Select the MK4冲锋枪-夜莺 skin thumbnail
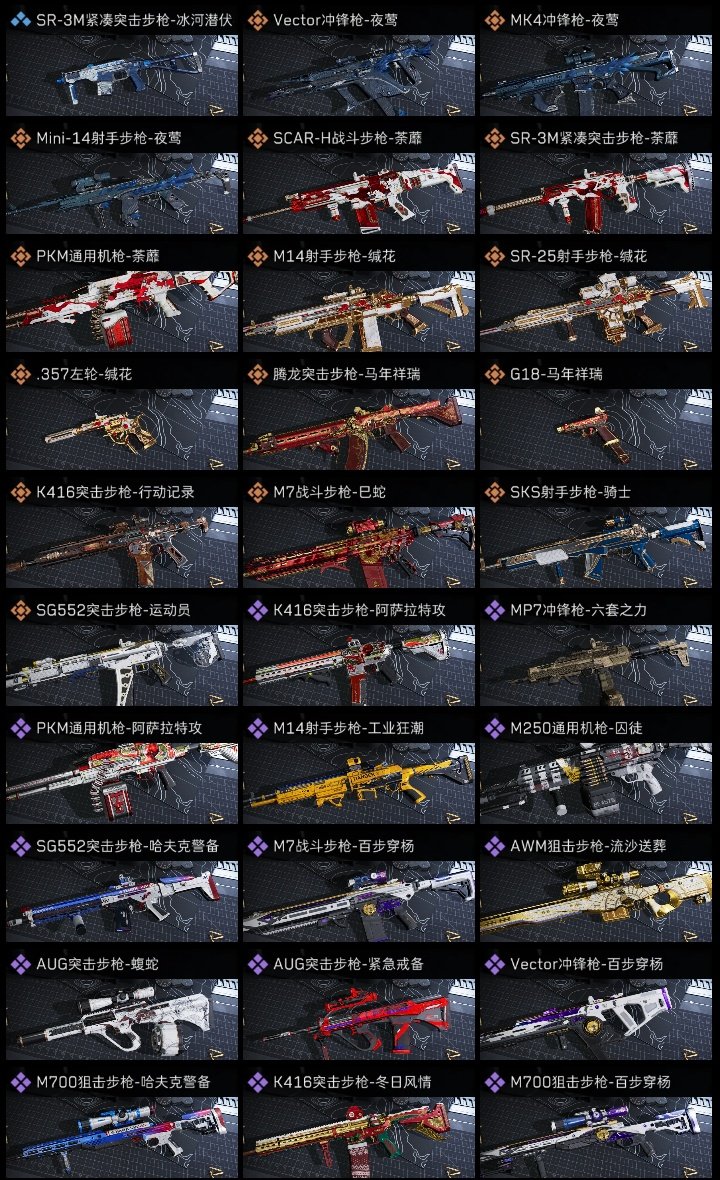Viewport: 720px width, 1180px height. [x=596, y=75]
